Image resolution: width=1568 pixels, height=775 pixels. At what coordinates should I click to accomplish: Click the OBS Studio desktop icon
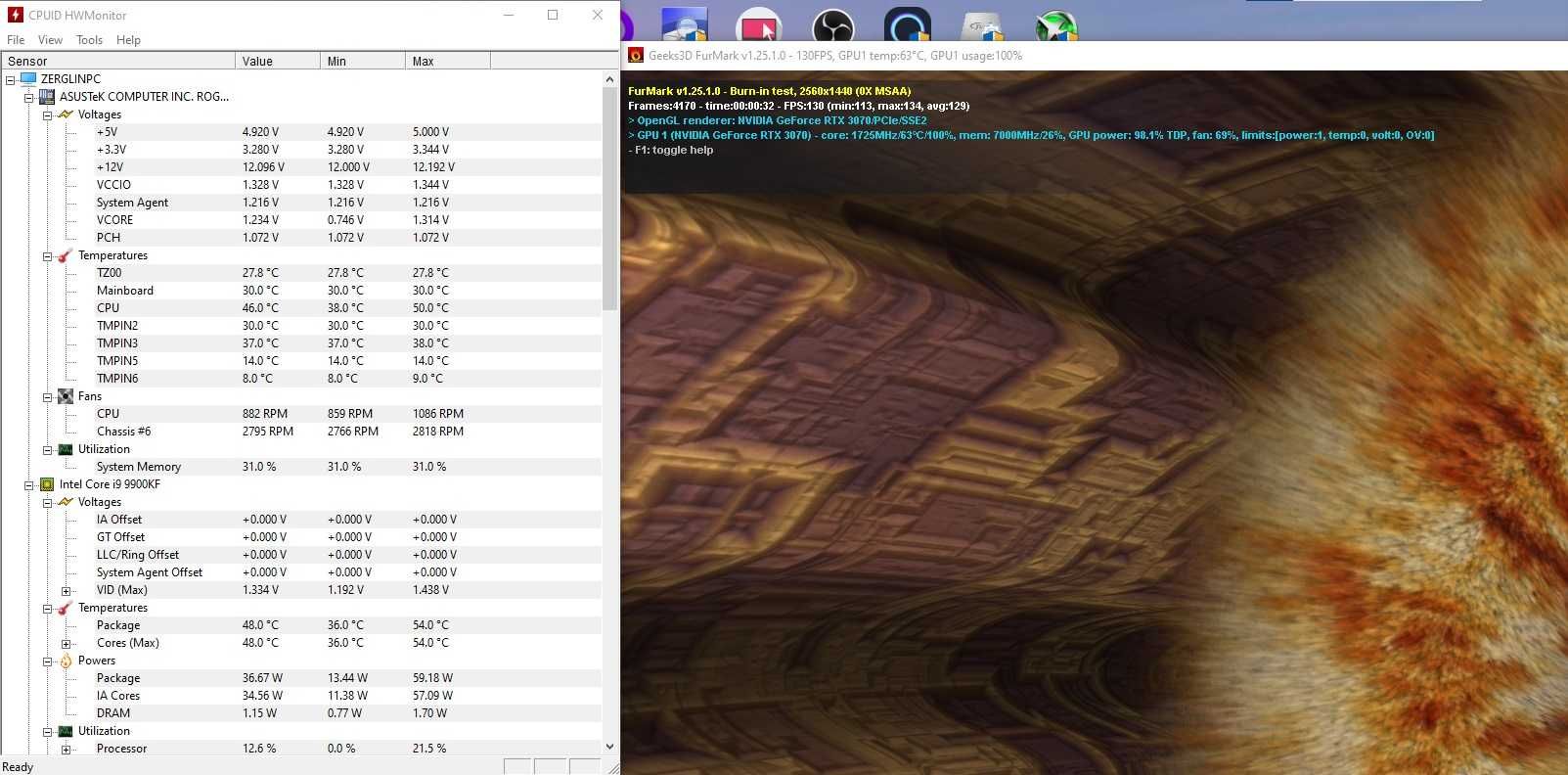click(832, 24)
